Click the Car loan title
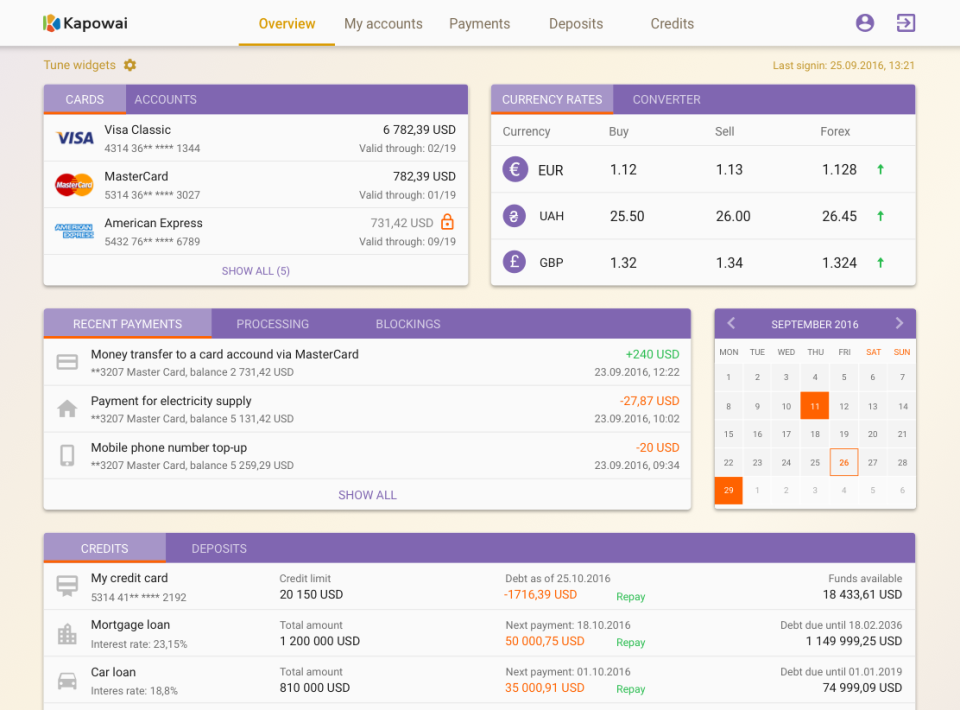The width and height of the screenshot is (960, 710). click(113, 671)
